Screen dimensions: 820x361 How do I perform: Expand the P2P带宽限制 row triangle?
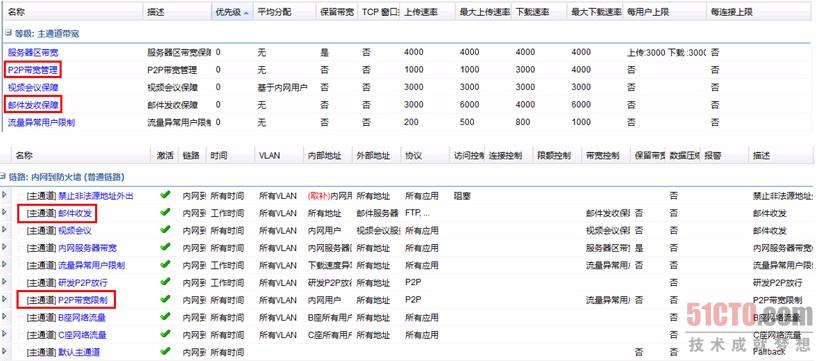coord(4,300)
